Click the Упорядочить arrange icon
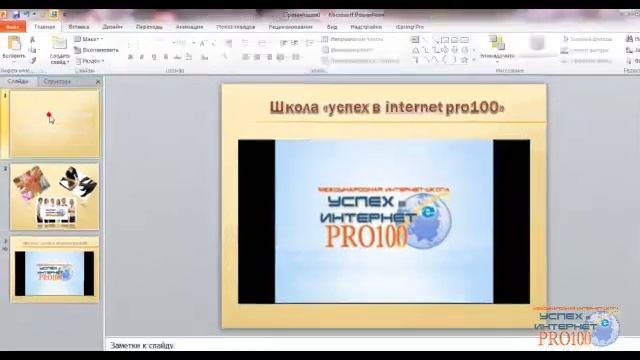 click(497, 43)
